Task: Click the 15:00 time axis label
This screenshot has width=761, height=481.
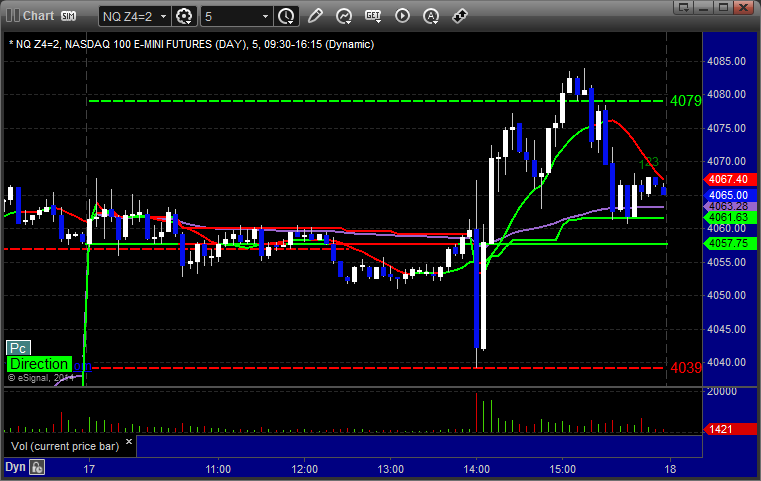Action: [562, 469]
